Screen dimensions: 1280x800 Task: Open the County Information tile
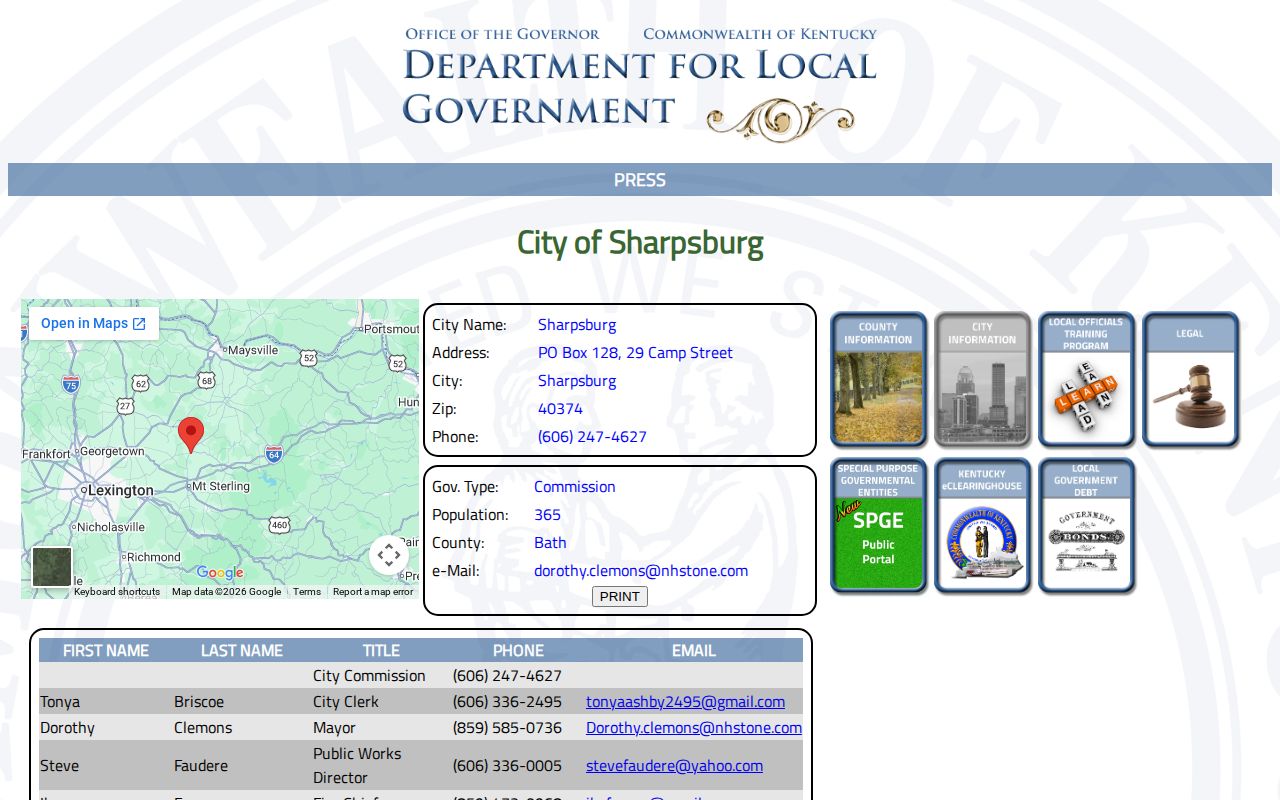pos(878,379)
